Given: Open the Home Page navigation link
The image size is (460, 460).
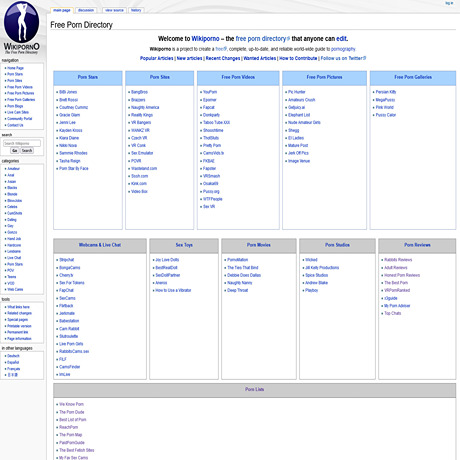Looking at the screenshot, I should (x=15, y=68).
